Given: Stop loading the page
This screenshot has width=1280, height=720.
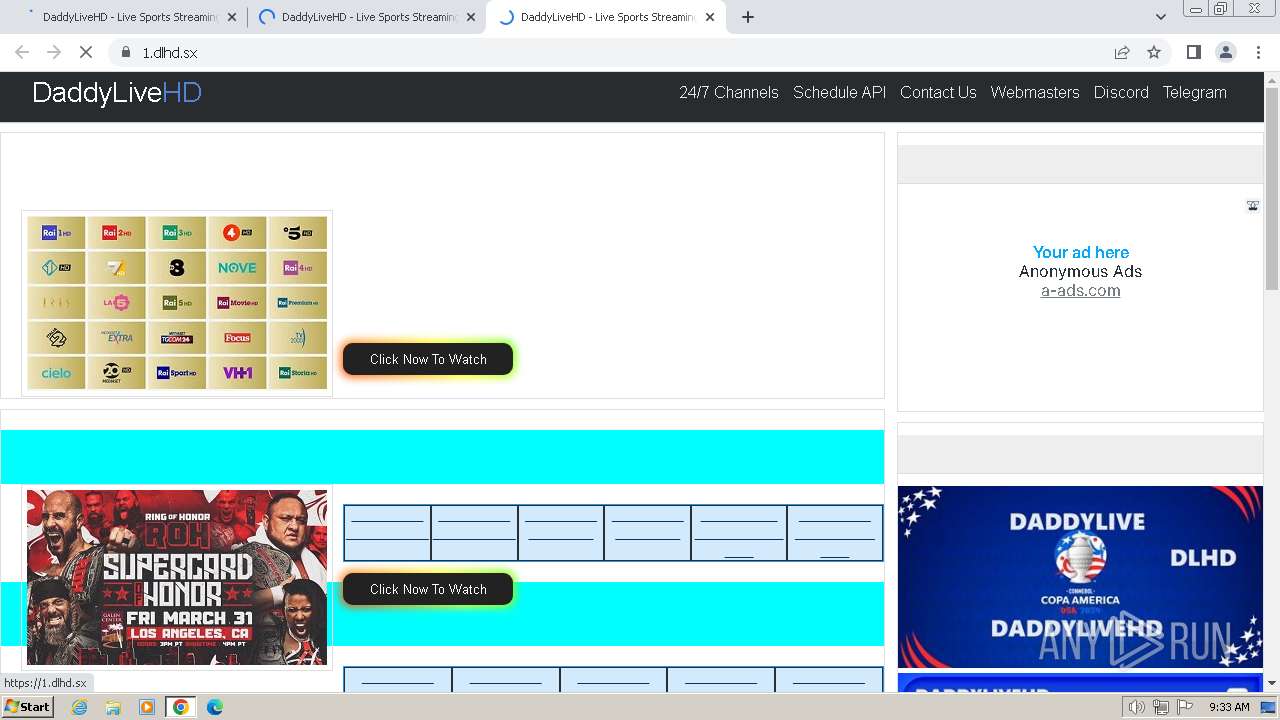Looking at the screenshot, I should pyautogui.click(x=86, y=52).
